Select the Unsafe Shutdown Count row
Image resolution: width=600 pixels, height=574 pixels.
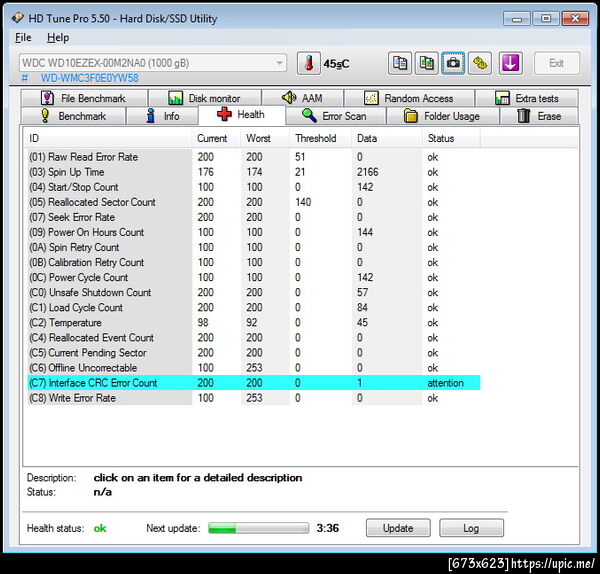click(x=254, y=292)
